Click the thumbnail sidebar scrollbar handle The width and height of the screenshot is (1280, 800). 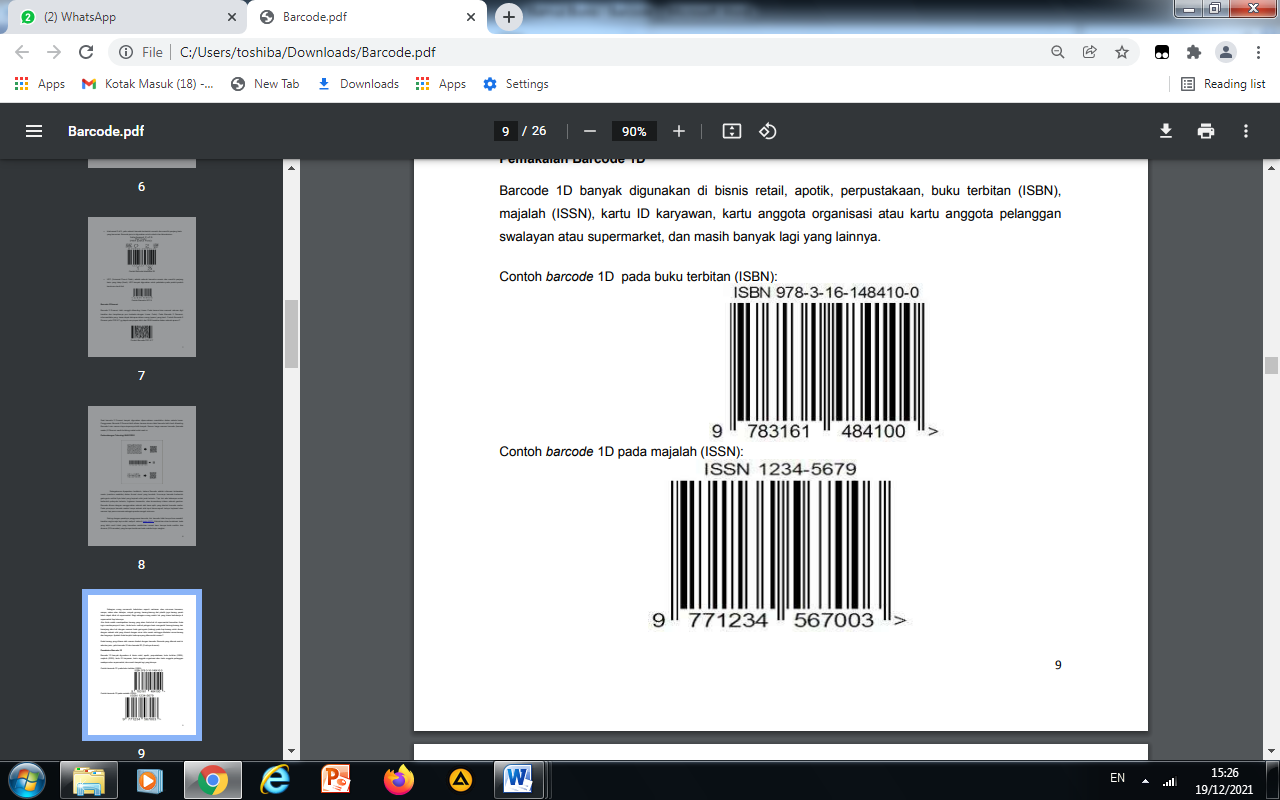pos(292,334)
